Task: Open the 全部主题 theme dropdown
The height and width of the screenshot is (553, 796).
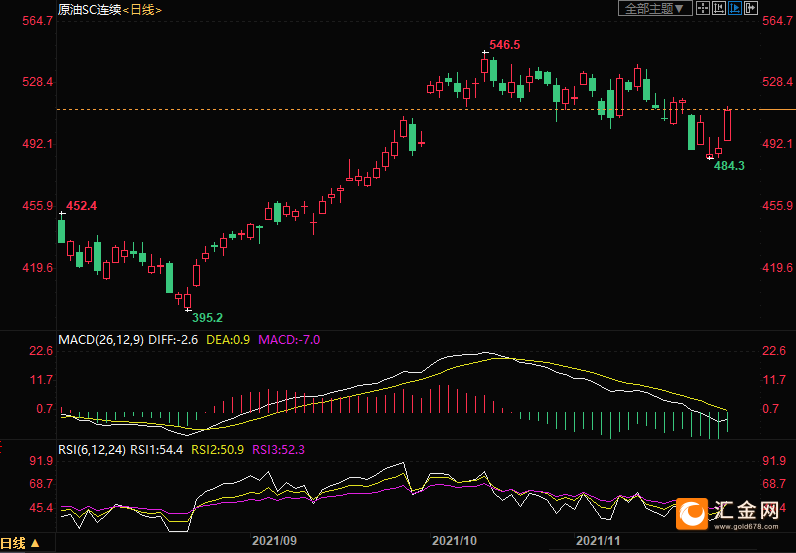Action: point(655,8)
